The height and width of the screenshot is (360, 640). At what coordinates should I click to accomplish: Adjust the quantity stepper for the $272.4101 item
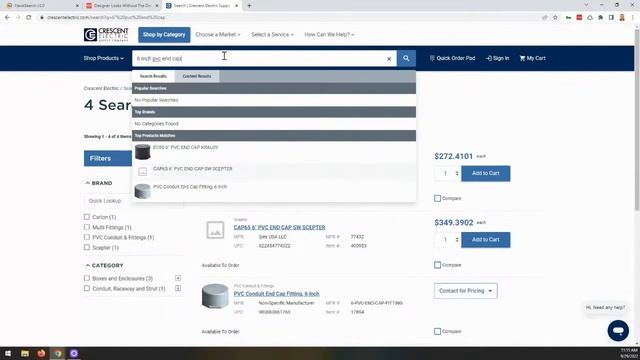click(x=457, y=173)
